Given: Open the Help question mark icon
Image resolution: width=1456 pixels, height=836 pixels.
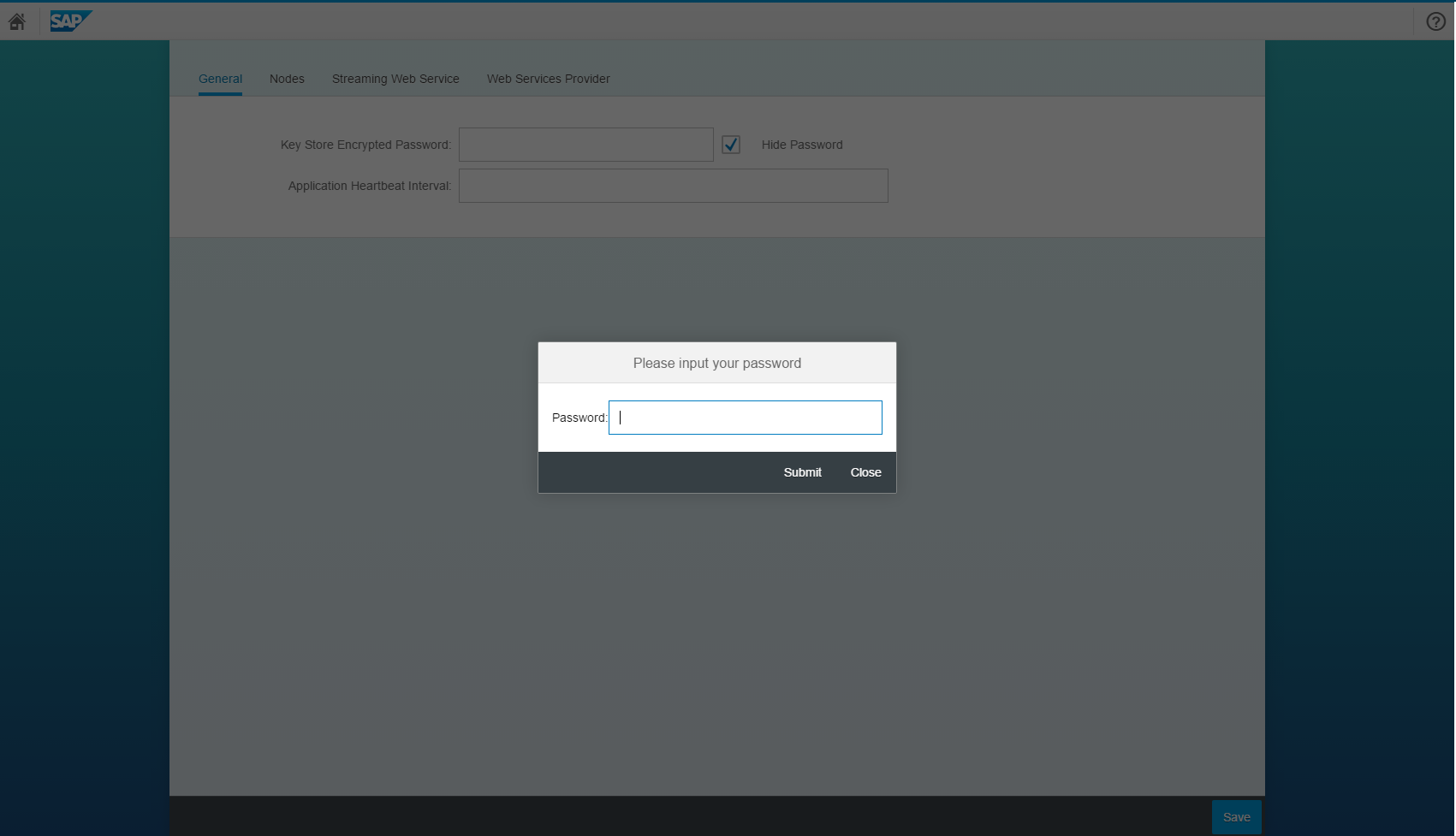Looking at the screenshot, I should pyautogui.click(x=1435, y=21).
